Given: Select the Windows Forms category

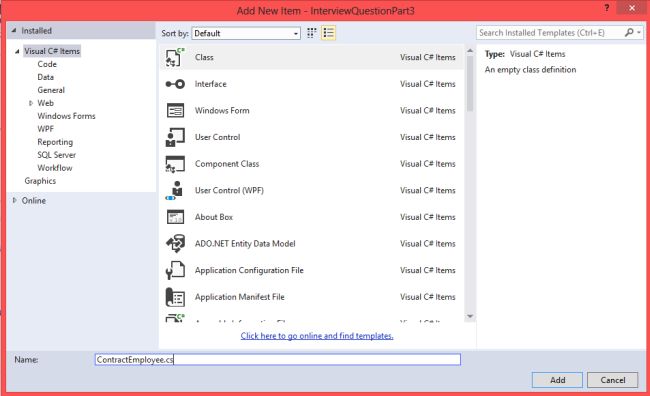Looking at the screenshot, I should click(x=66, y=116).
